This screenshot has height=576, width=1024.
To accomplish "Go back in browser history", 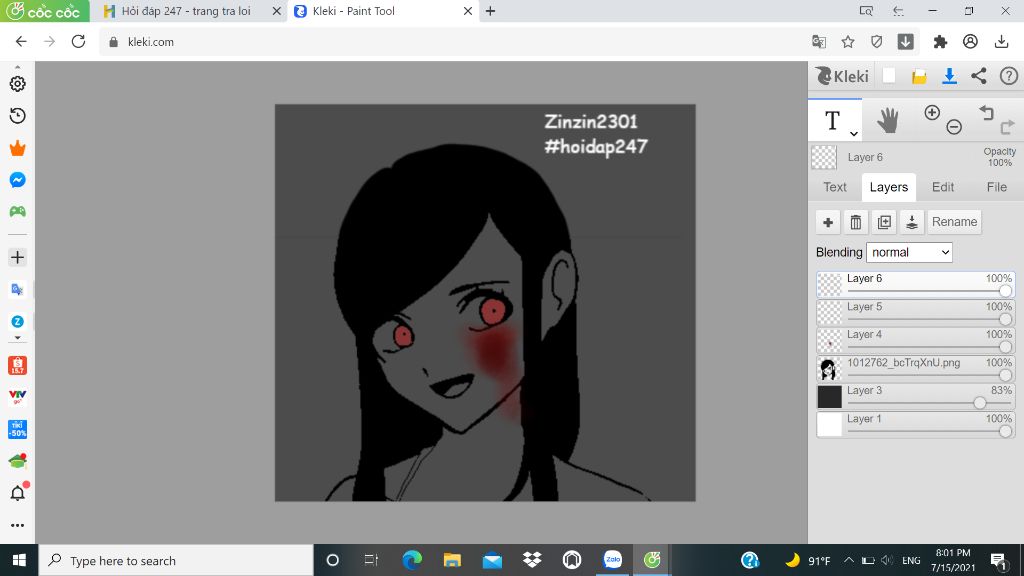I will tap(21, 42).
